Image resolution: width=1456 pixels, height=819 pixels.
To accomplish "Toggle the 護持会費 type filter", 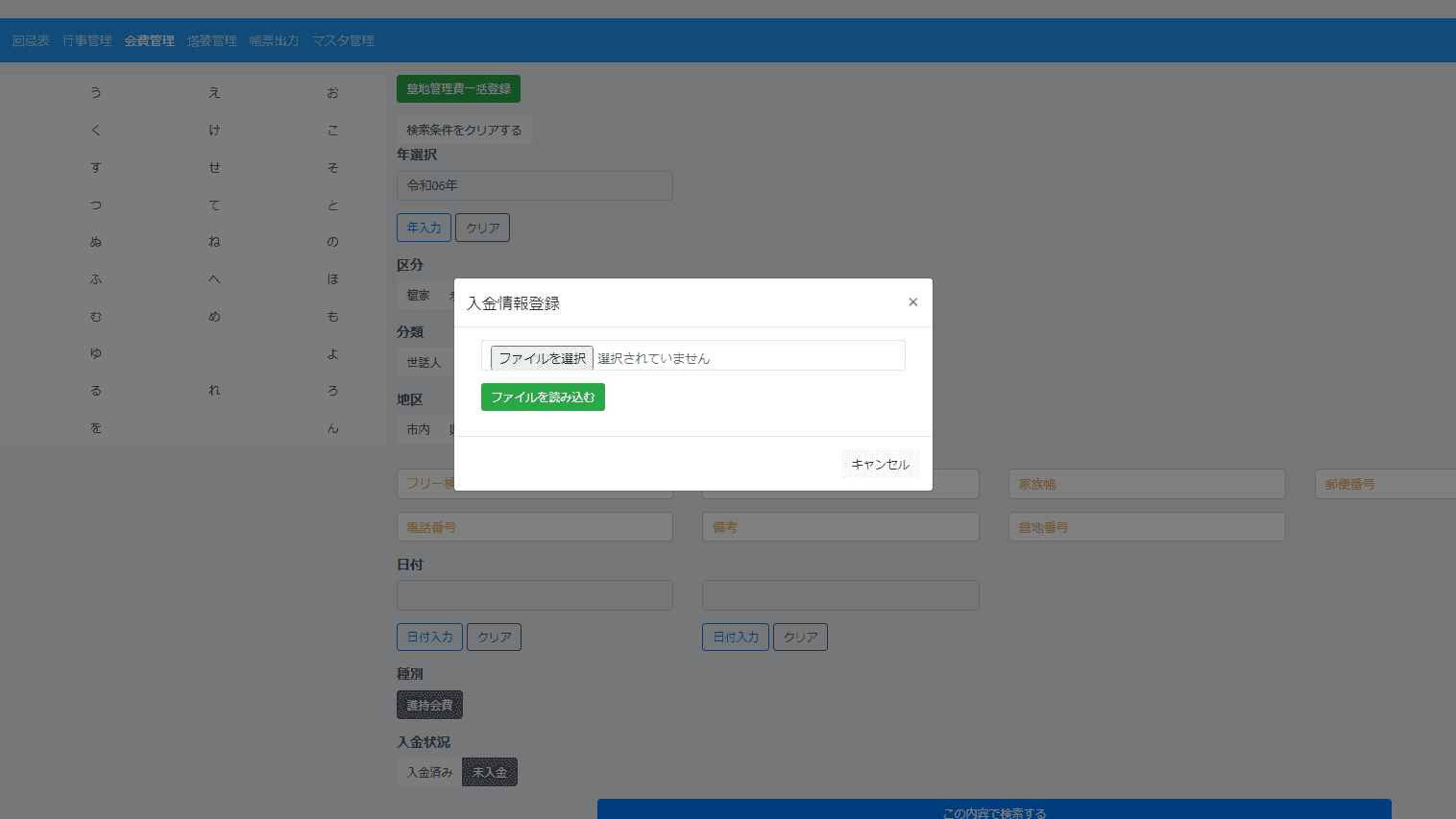I will (x=429, y=705).
